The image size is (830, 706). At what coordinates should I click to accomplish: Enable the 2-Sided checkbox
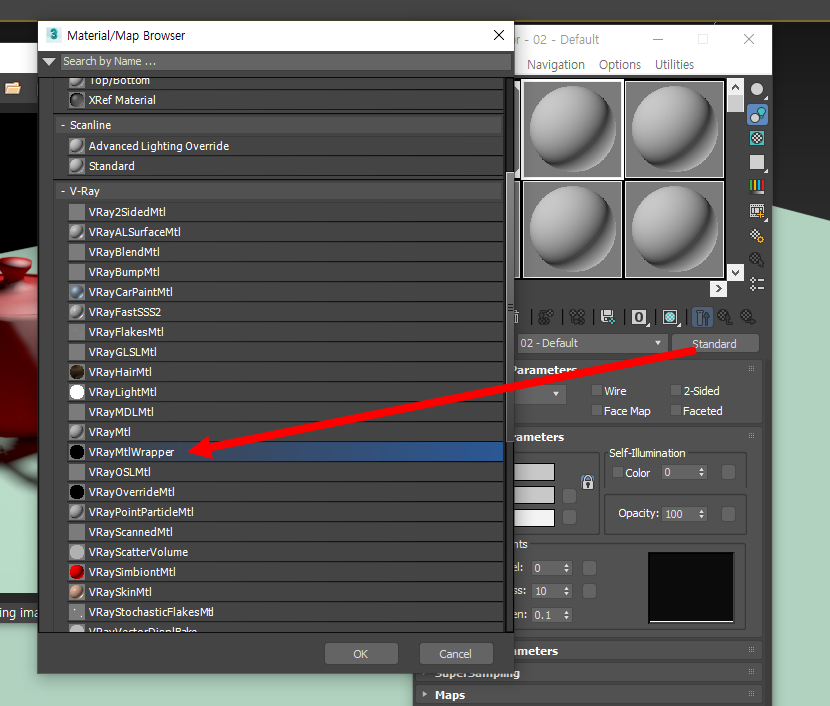(675, 391)
